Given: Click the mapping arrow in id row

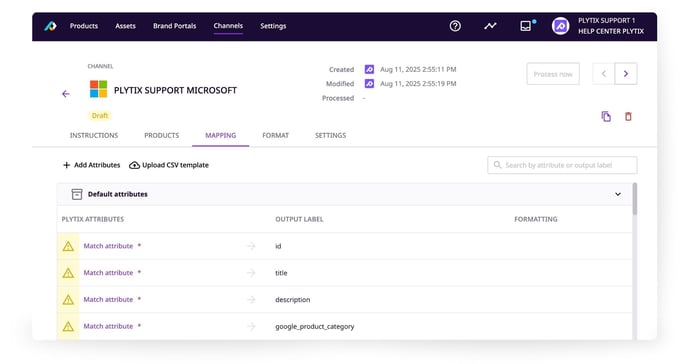Looking at the screenshot, I should (251, 246).
